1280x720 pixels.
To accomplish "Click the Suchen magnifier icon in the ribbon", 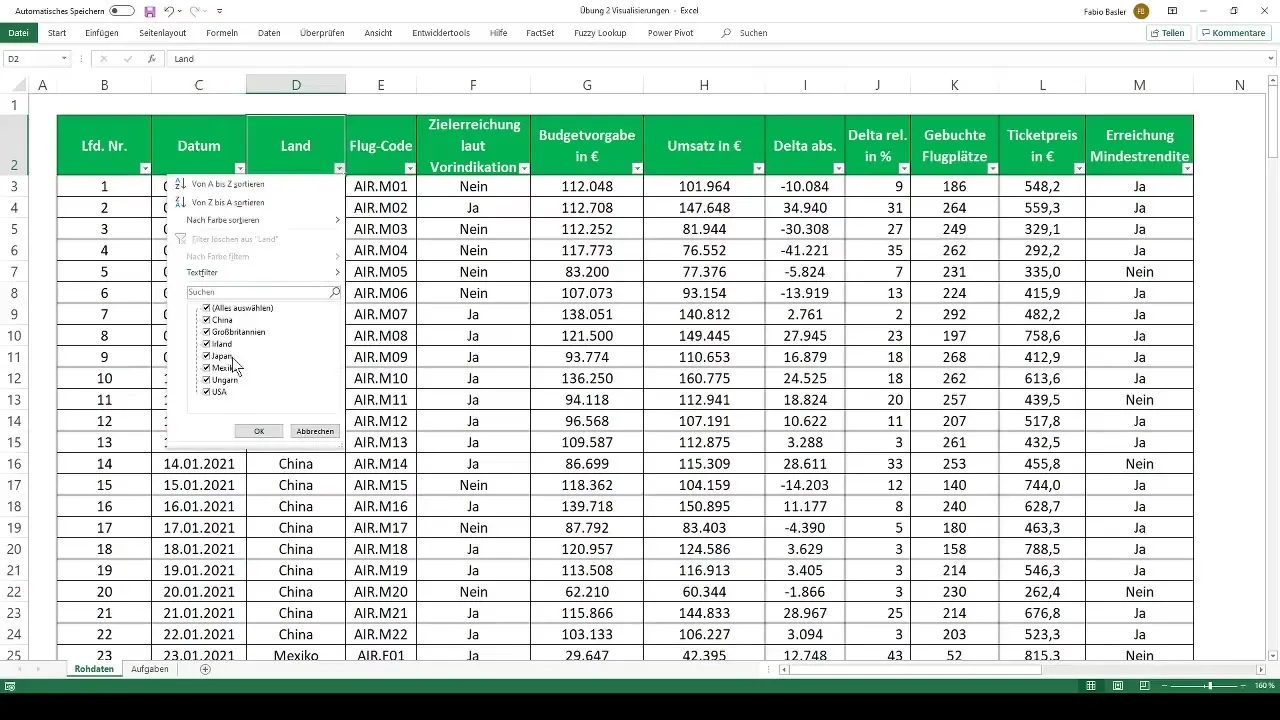I will click(726, 33).
